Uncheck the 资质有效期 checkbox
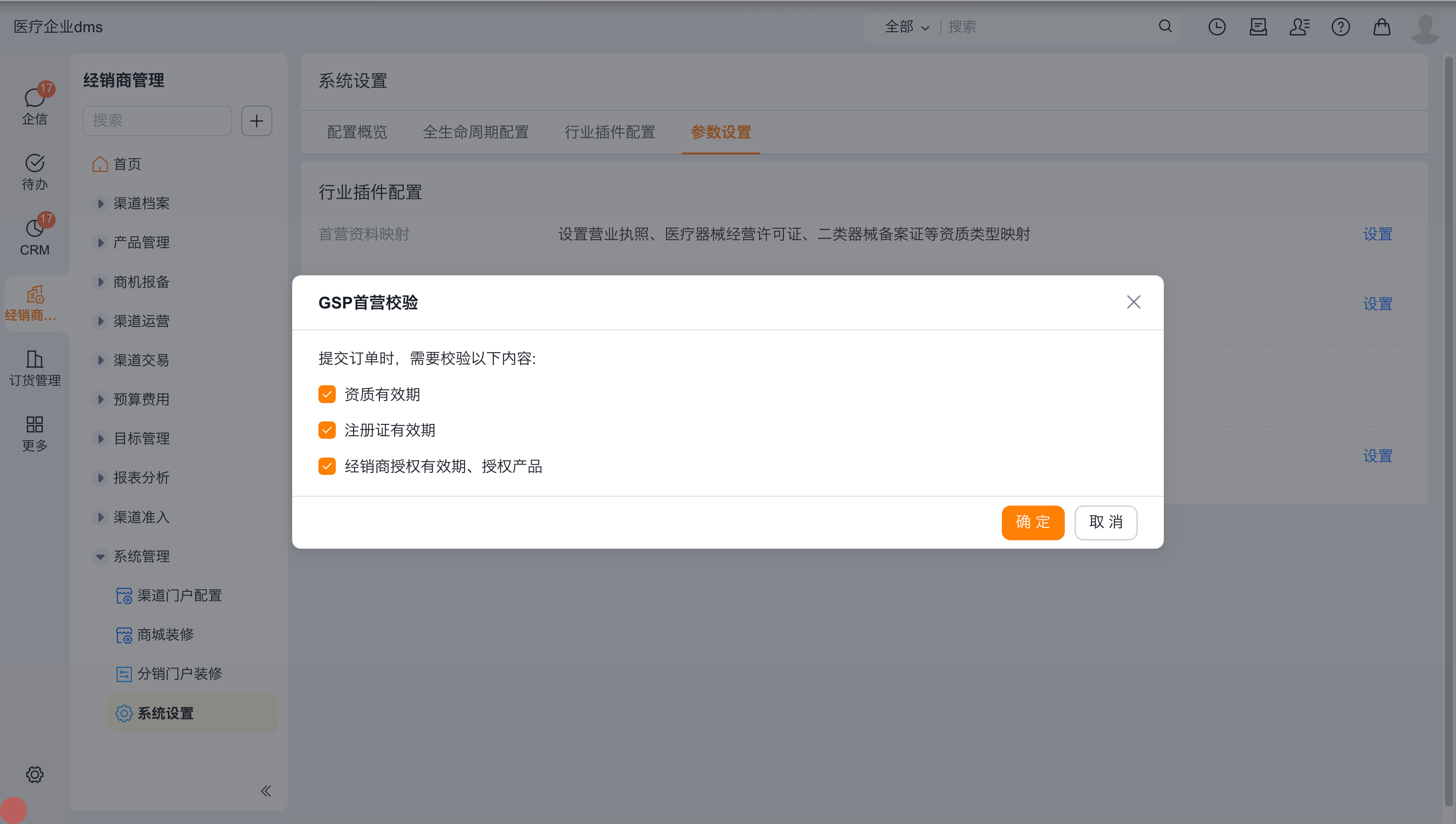Screen dimensions: 1456x824 click(326, 394)
